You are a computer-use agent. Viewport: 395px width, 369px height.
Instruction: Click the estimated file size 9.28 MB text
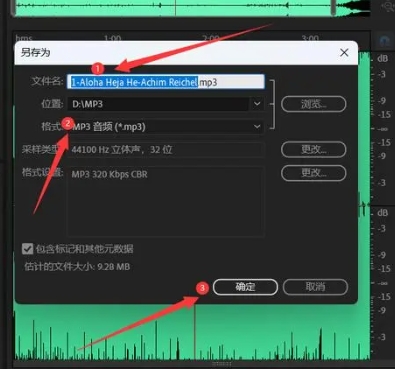(x=77, y=267)
